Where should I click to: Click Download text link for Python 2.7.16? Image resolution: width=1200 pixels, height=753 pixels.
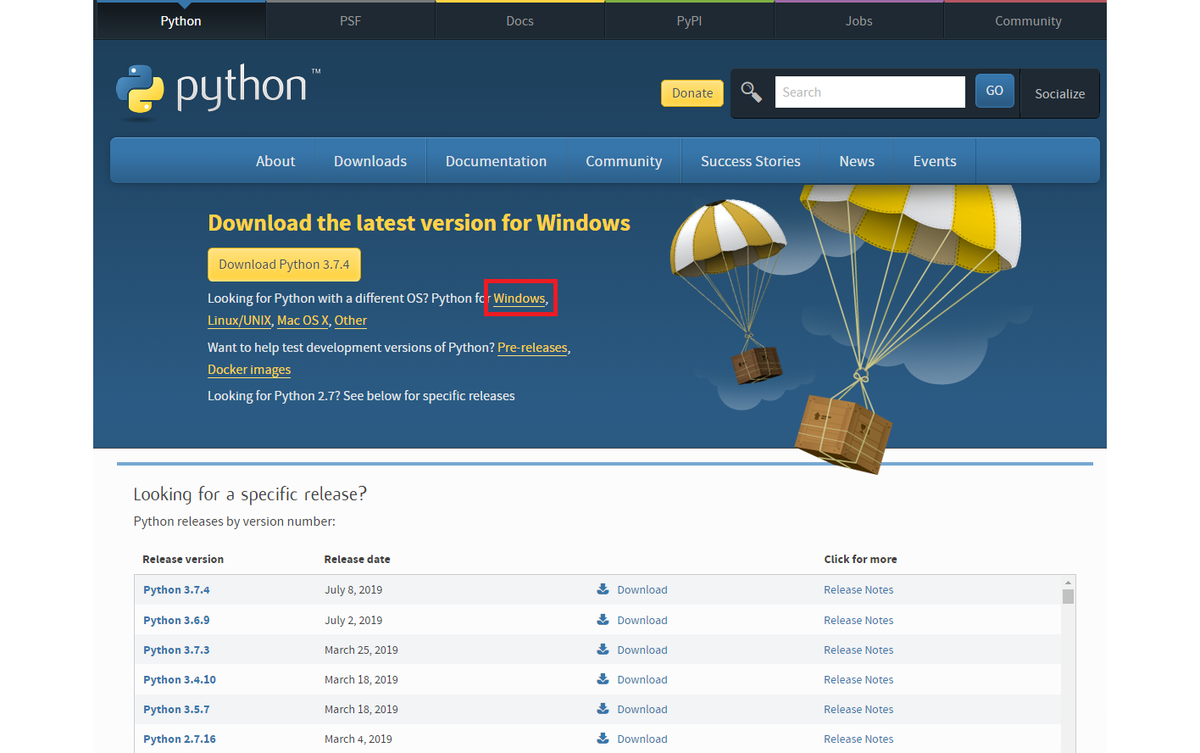pos(642,739)
